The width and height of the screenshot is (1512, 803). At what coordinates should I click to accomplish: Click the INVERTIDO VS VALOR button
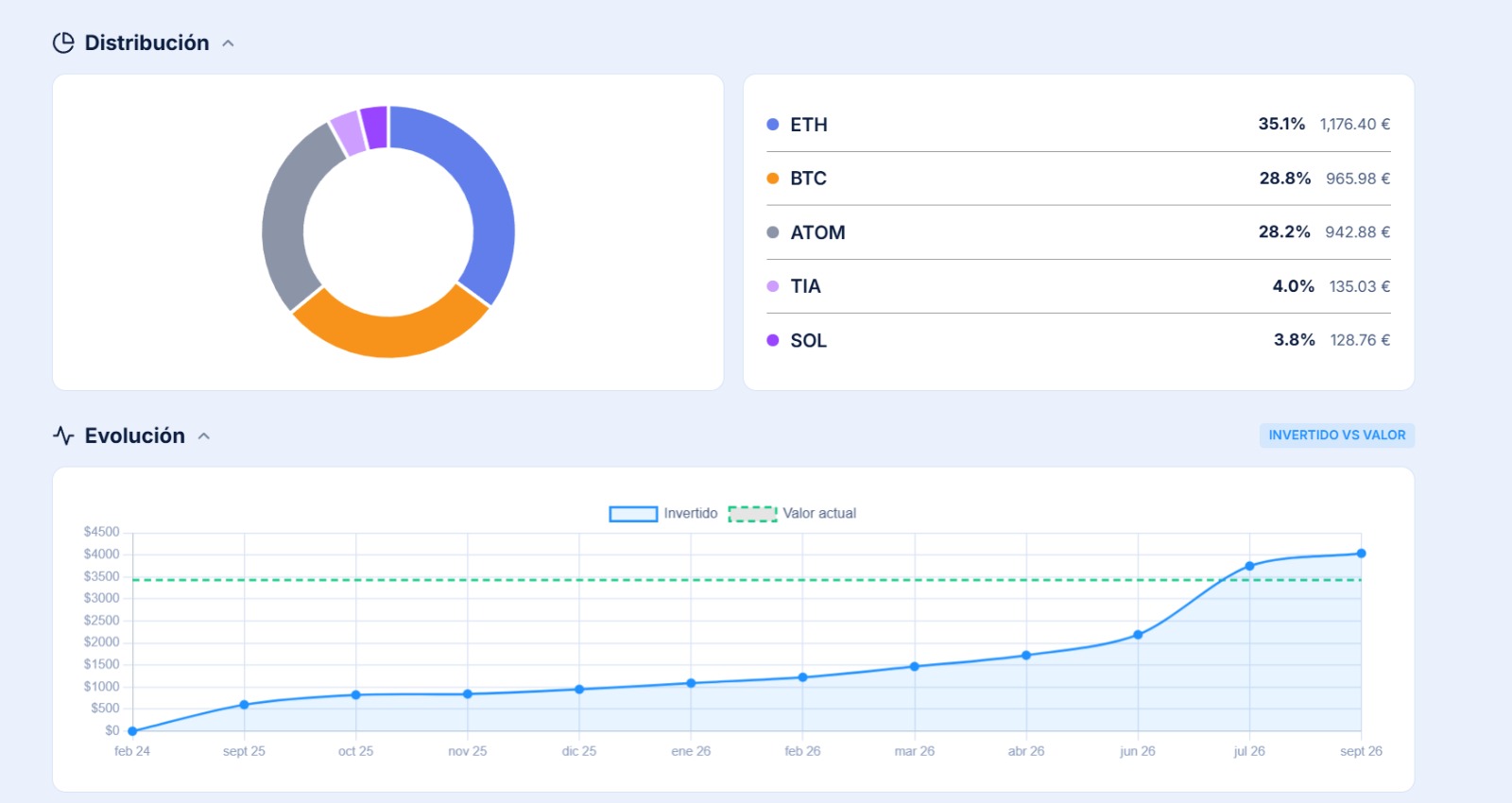coord(1336,436)
